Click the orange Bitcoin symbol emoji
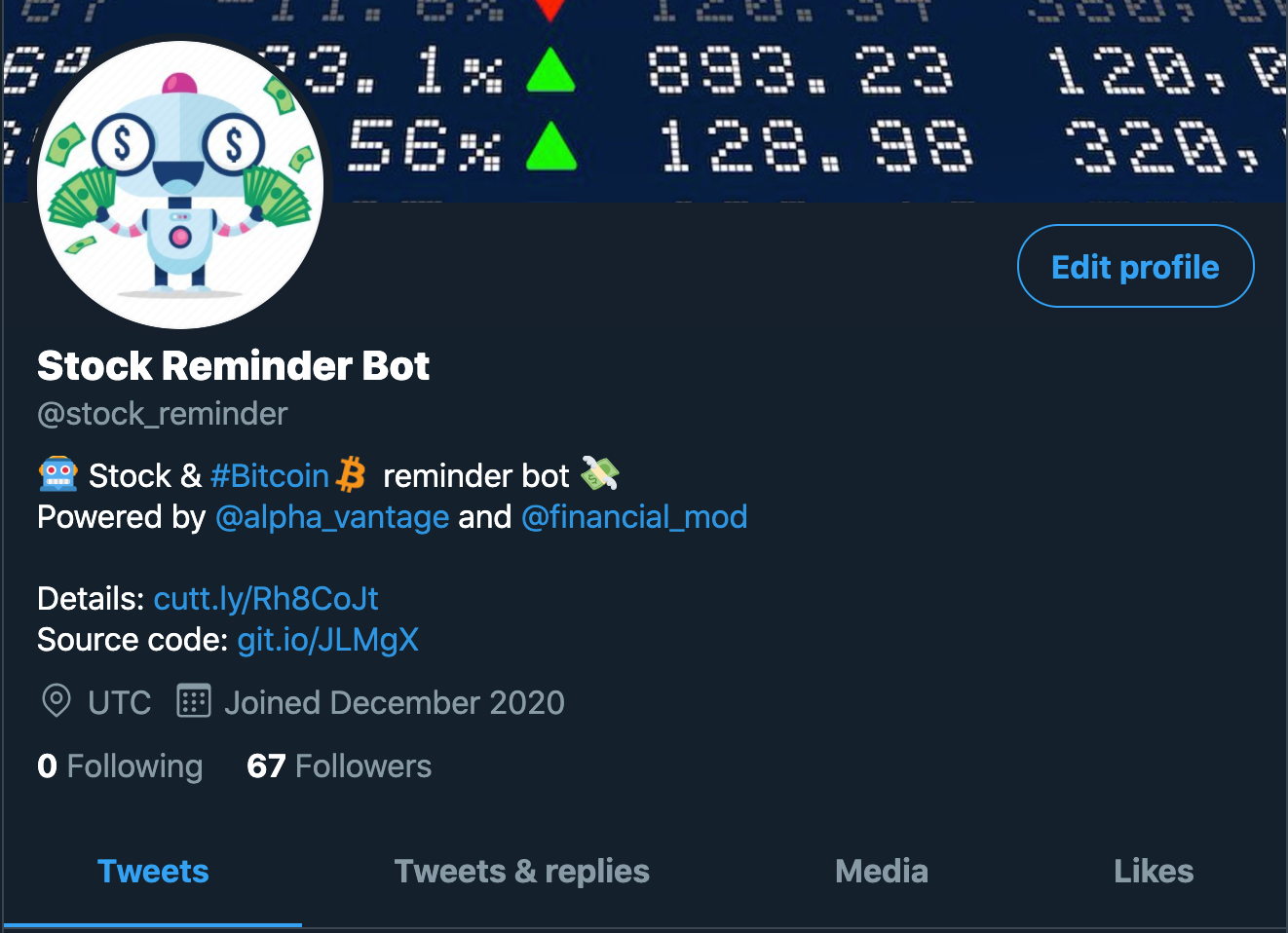Screen dimensions: 1288x933 click(351, 474)
